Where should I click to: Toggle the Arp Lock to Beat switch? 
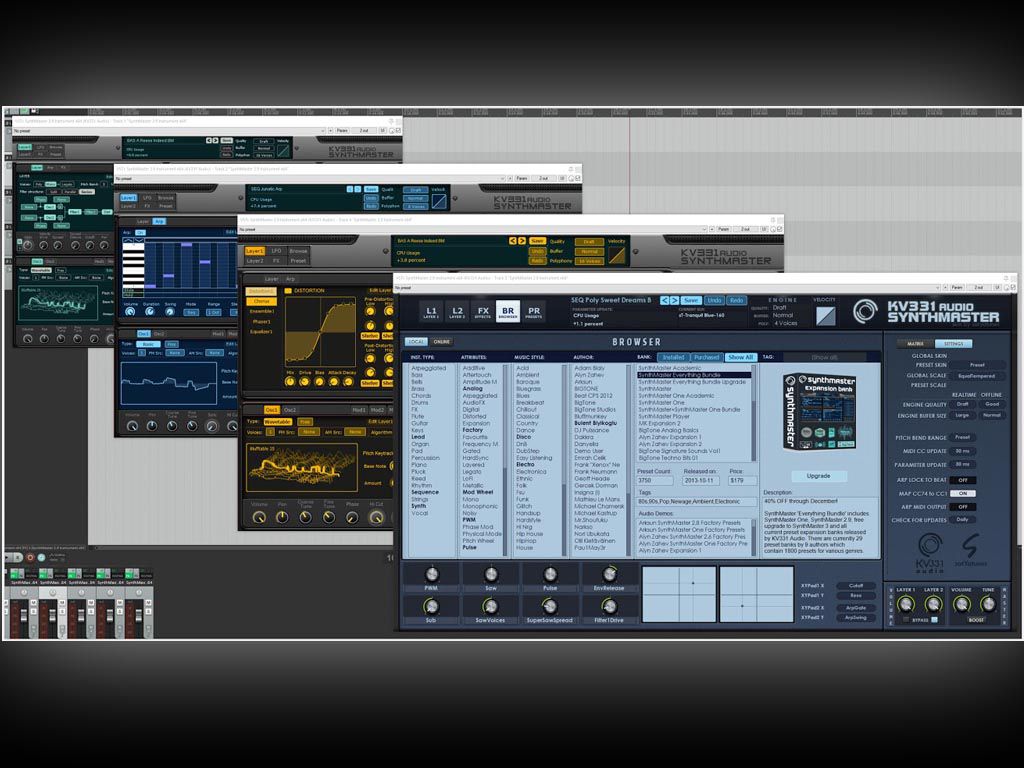click(x=962, y=480)
